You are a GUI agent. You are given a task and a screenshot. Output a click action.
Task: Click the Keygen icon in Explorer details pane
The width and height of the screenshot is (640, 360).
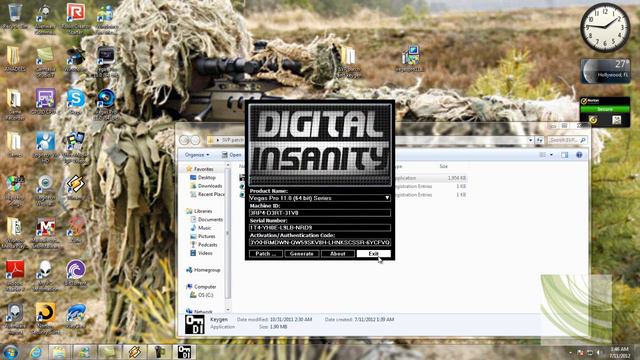point(195,324)
